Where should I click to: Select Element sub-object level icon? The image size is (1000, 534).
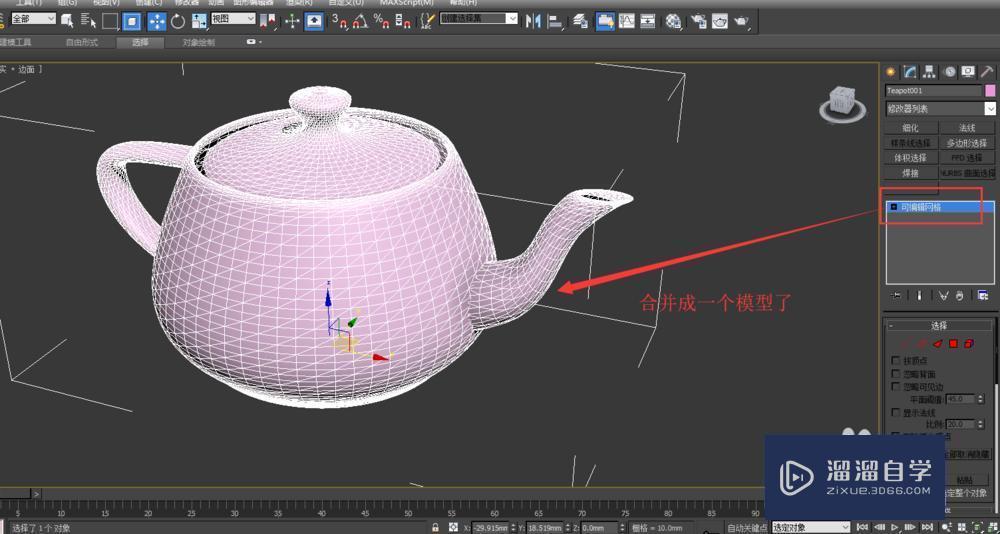coord(969,344)
